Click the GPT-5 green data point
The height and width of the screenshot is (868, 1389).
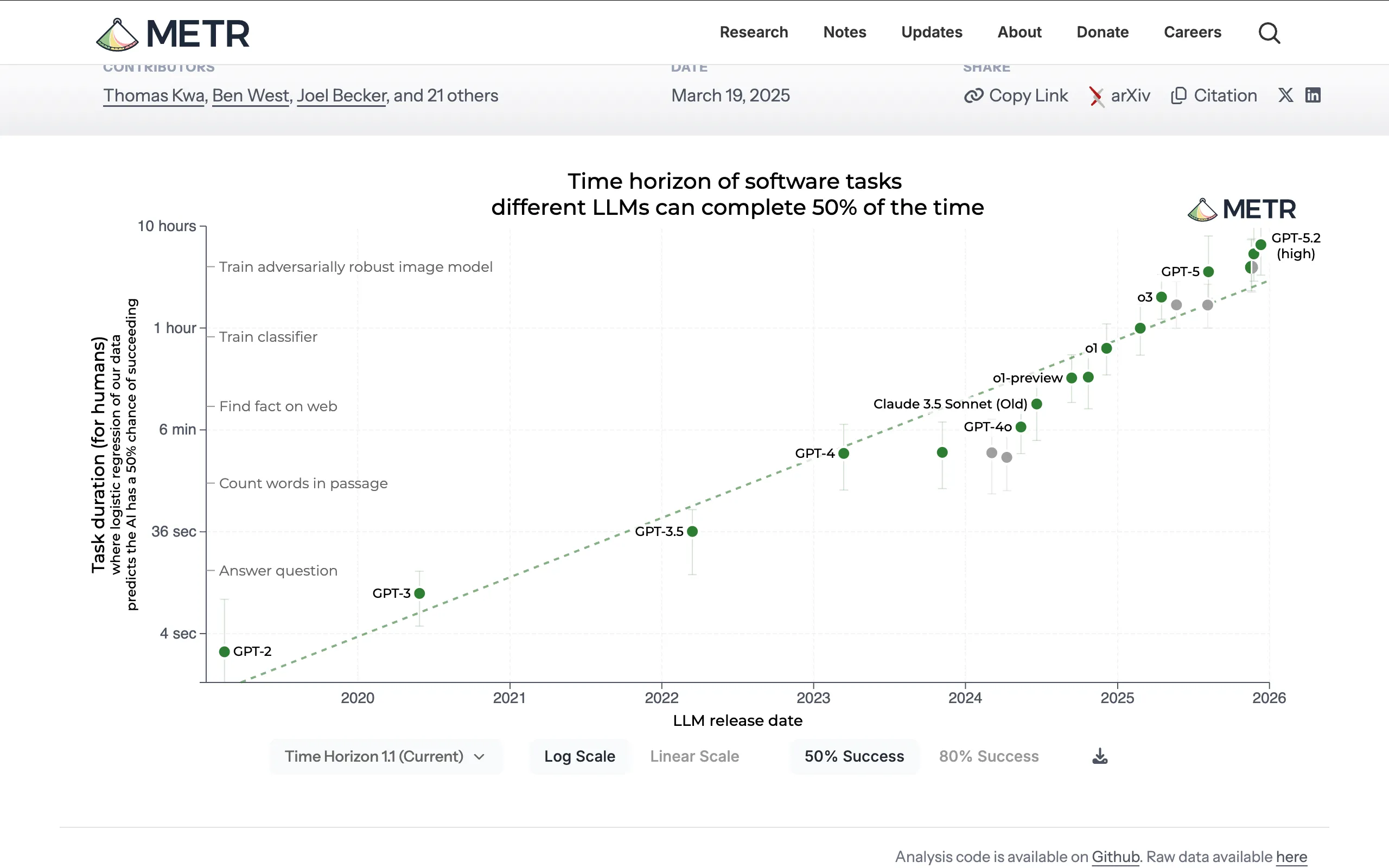point(1208,272)
